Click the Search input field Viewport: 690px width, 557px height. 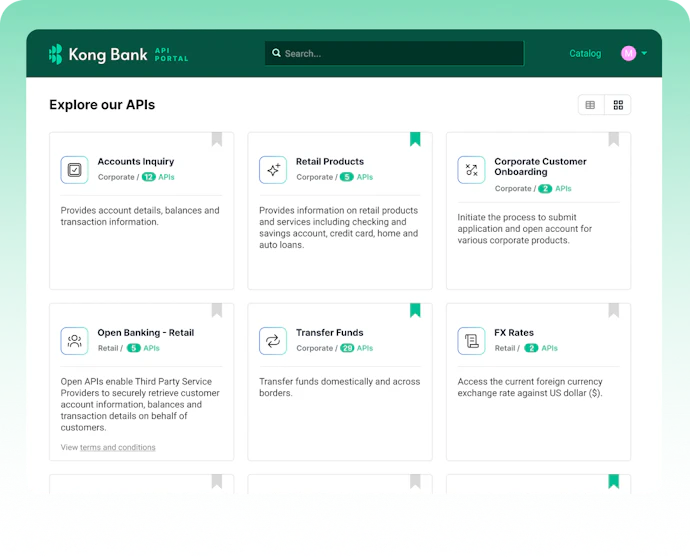[394, 54]
